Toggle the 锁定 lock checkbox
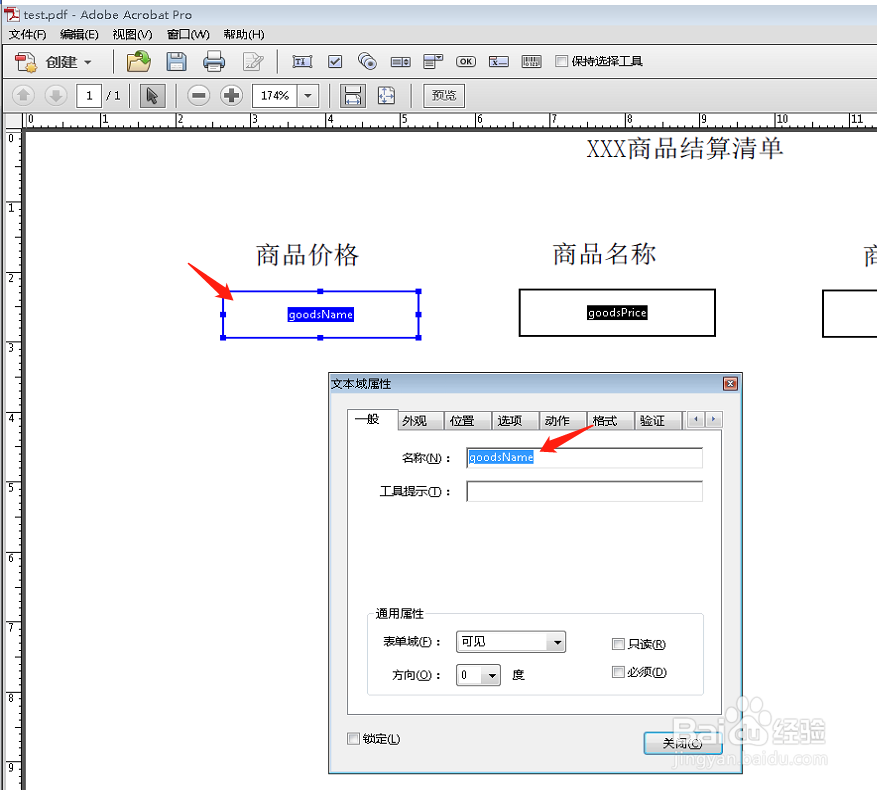The width and height of the screenshot is (877, 790). coord(353,738)
